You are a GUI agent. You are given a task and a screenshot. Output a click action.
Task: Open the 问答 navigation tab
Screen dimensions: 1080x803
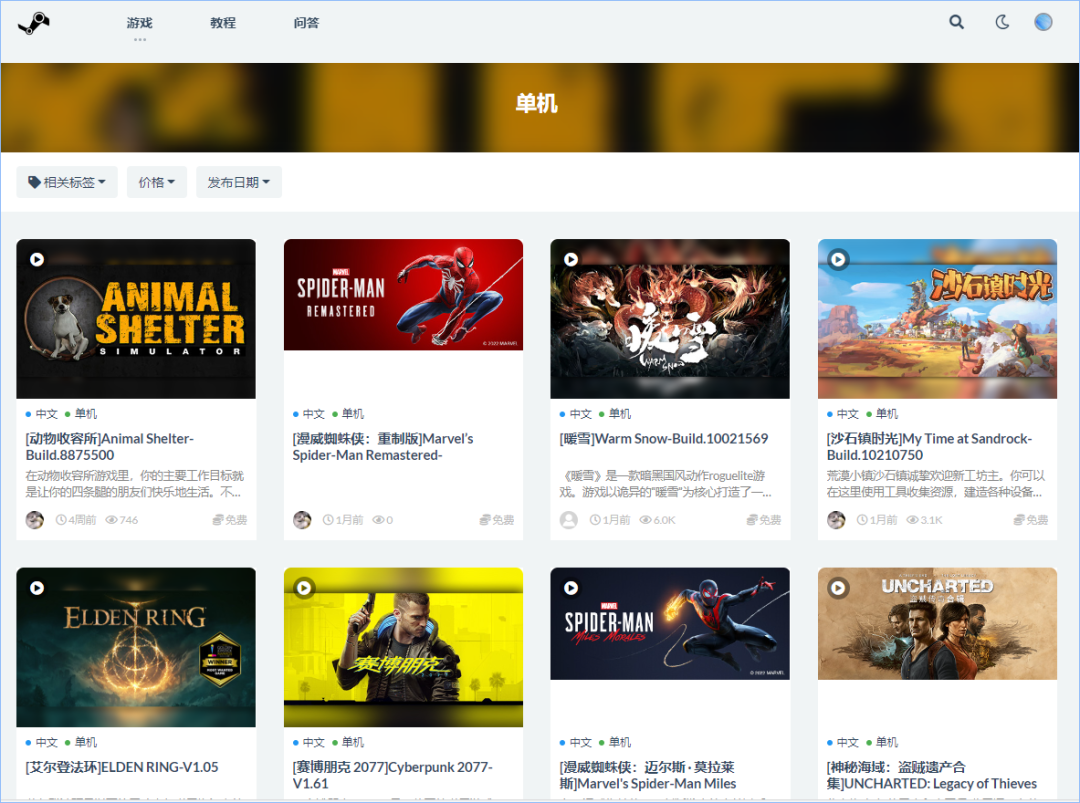tap(307, 23)
